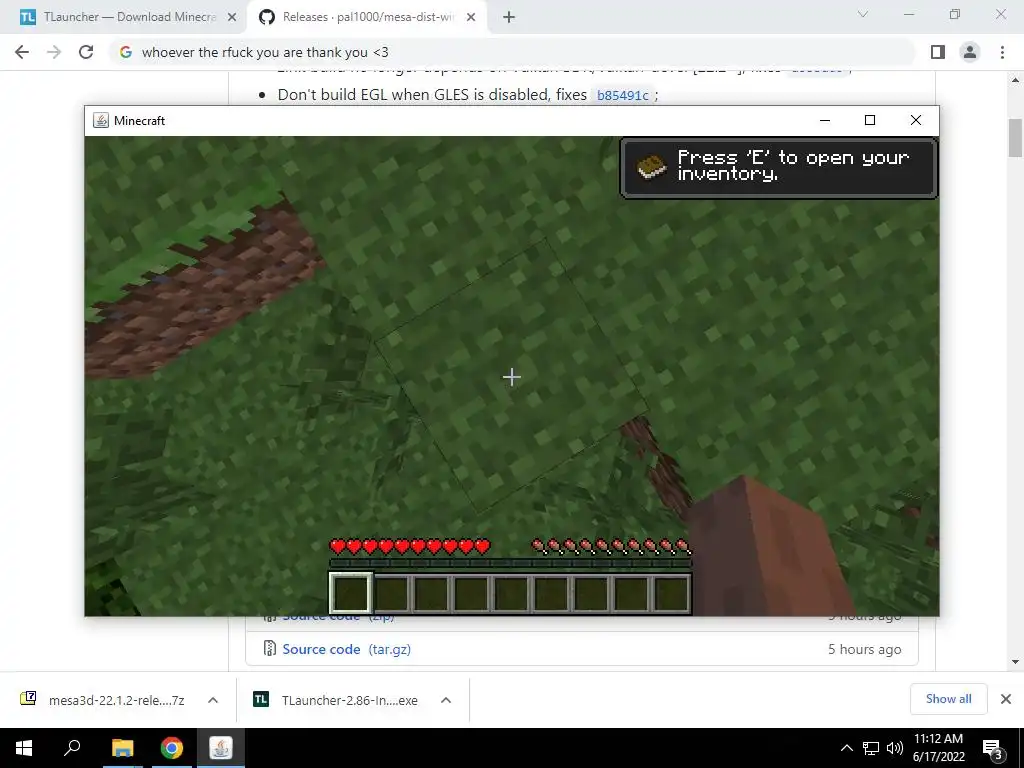Switch to the GitHub Releases tab
Viewport: 1024px width, 768px height.
pos(366,17)
